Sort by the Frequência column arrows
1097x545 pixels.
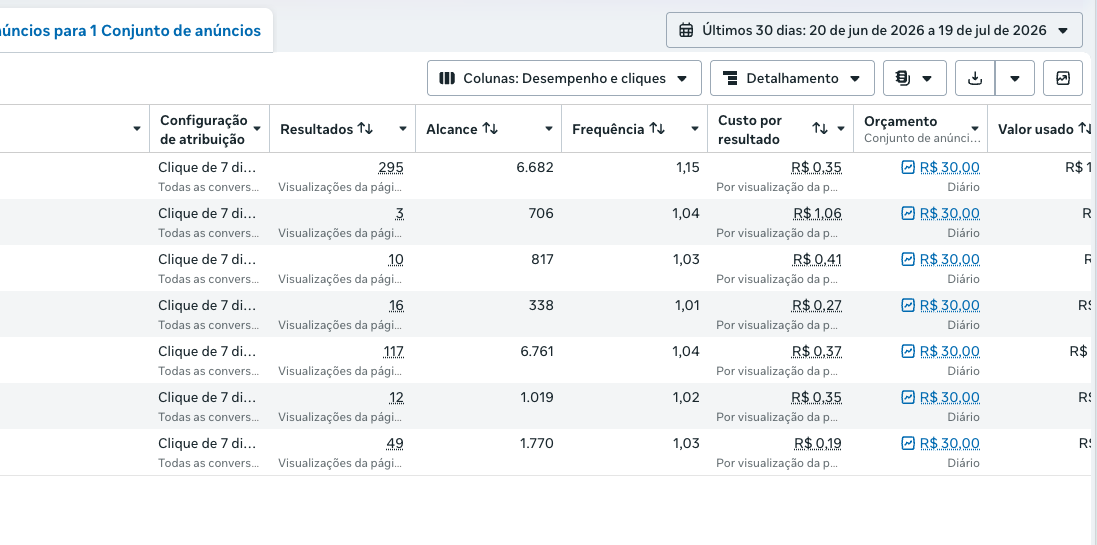[x=656, y=129]
